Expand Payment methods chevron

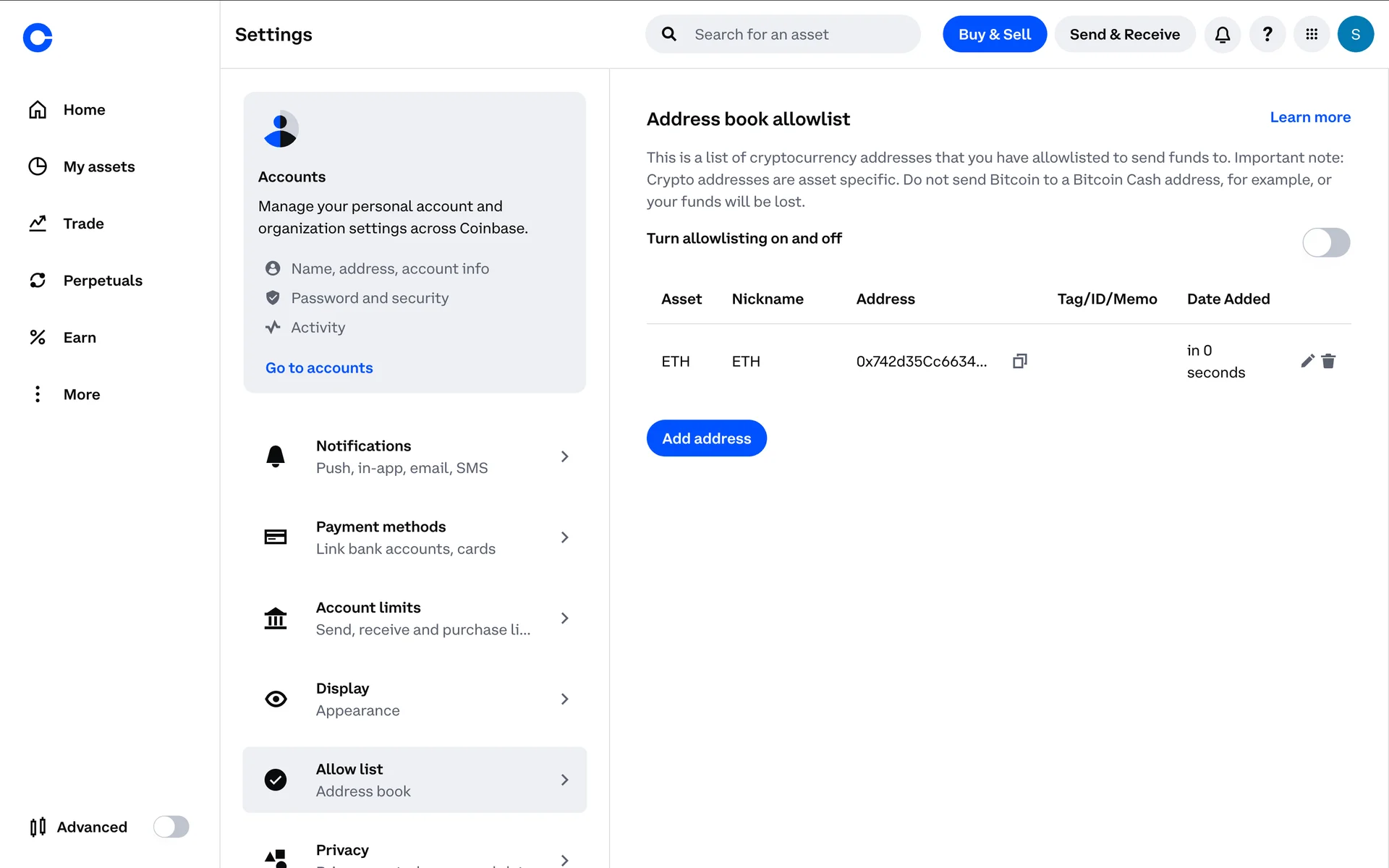(x=564, y=537)
